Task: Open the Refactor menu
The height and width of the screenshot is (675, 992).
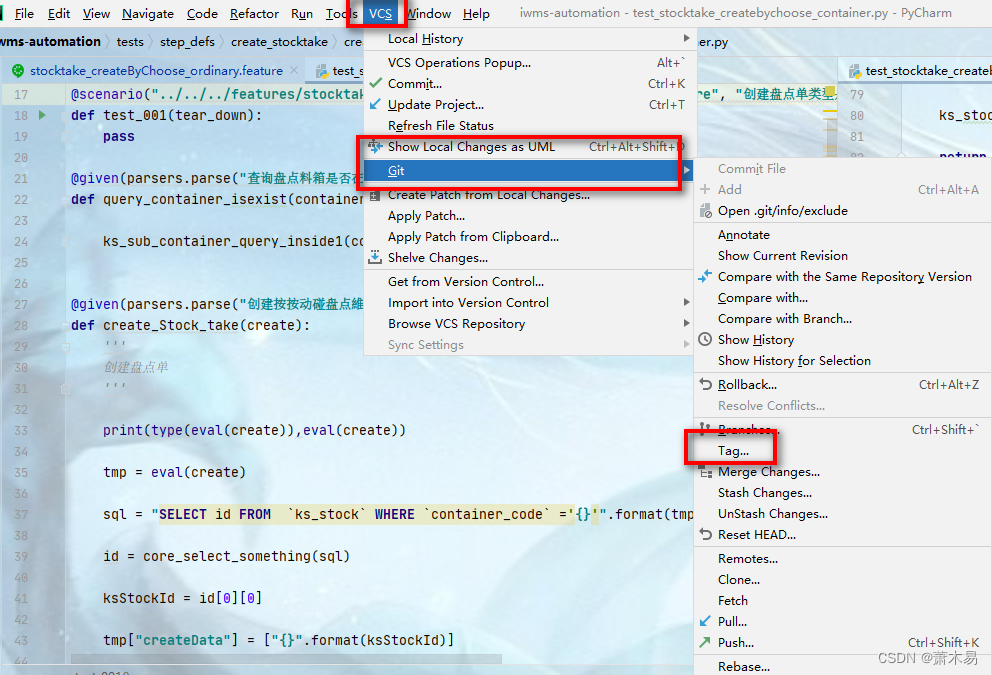Action: [x=254, y=13]
